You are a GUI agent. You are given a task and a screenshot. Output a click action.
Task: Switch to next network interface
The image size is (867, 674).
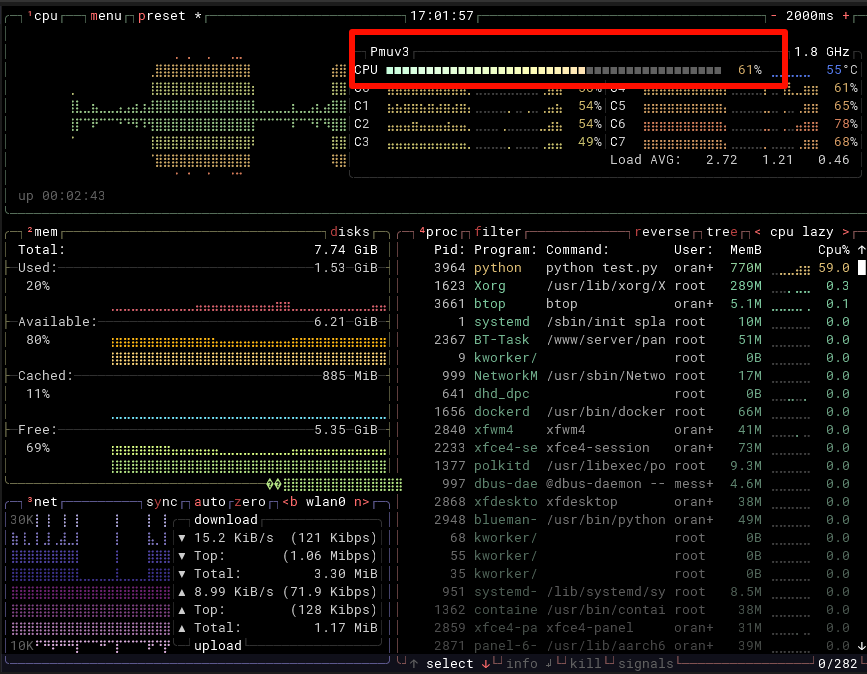[362, 501]
